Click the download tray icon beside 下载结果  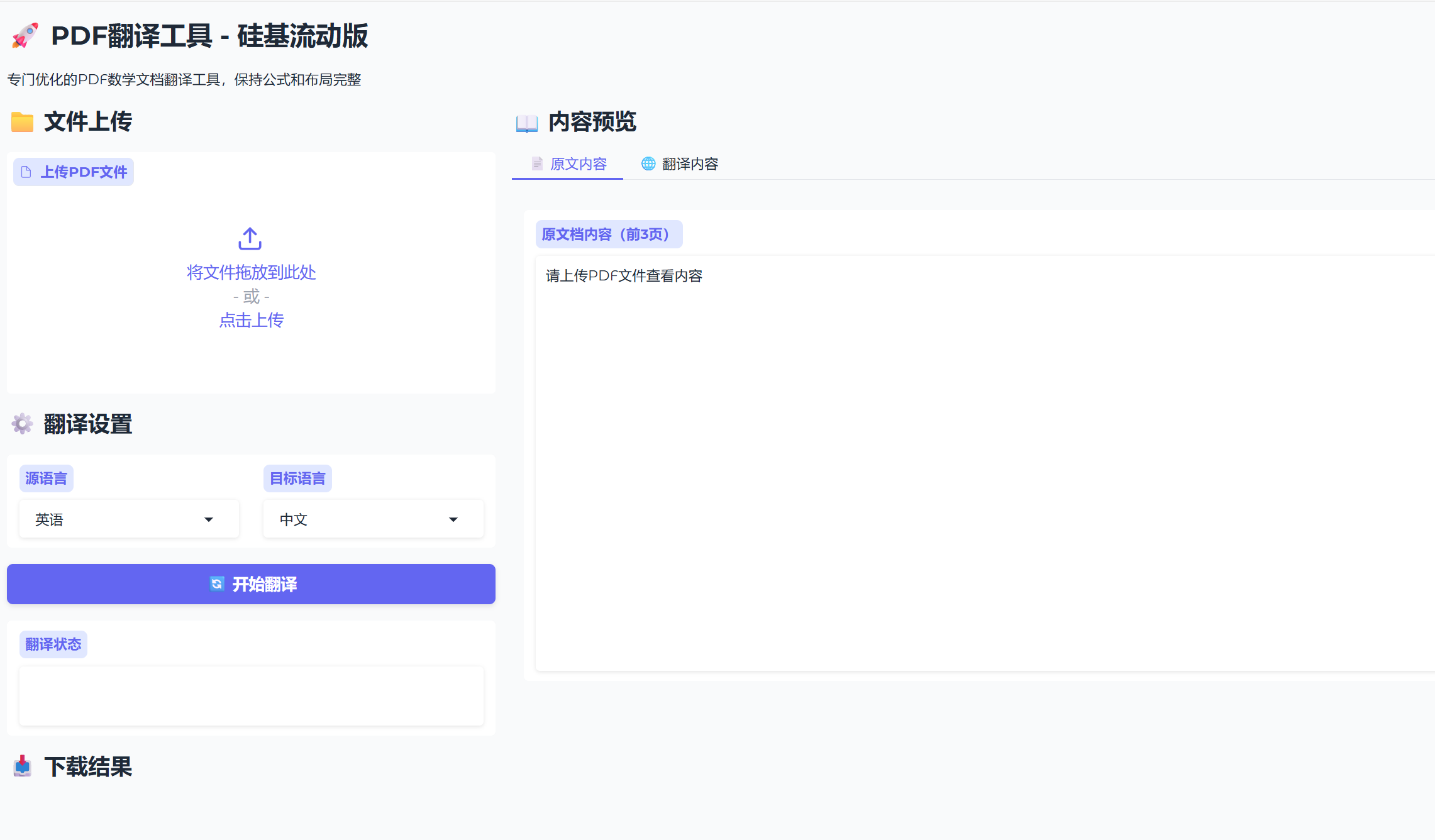click(x=22, y=767)
